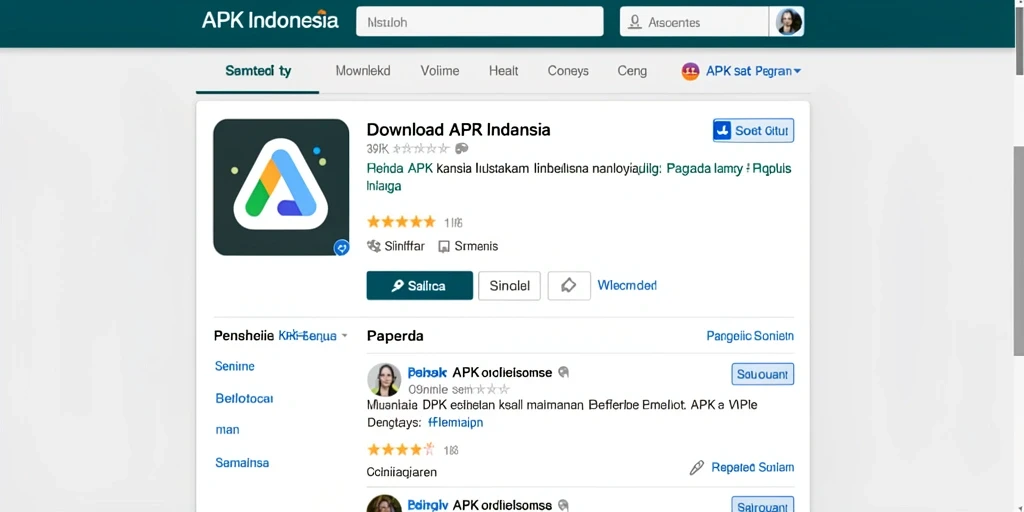Click the four-star rating of Pehak review
The width and height of the screenshot is (1024, 512).
coord(401,449)
